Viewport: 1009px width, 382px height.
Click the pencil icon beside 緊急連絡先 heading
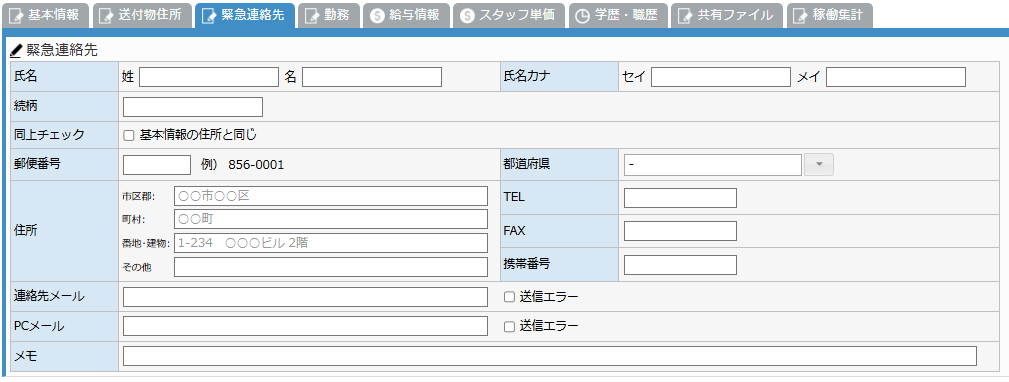[17, 50]
